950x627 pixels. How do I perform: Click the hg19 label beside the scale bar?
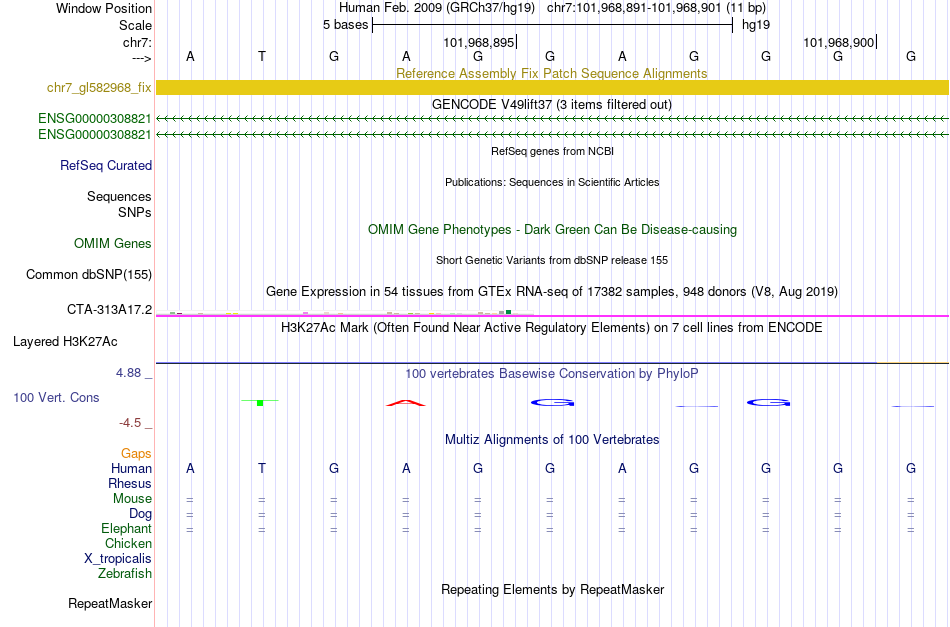pyautogui.click(x=756, y=25)
